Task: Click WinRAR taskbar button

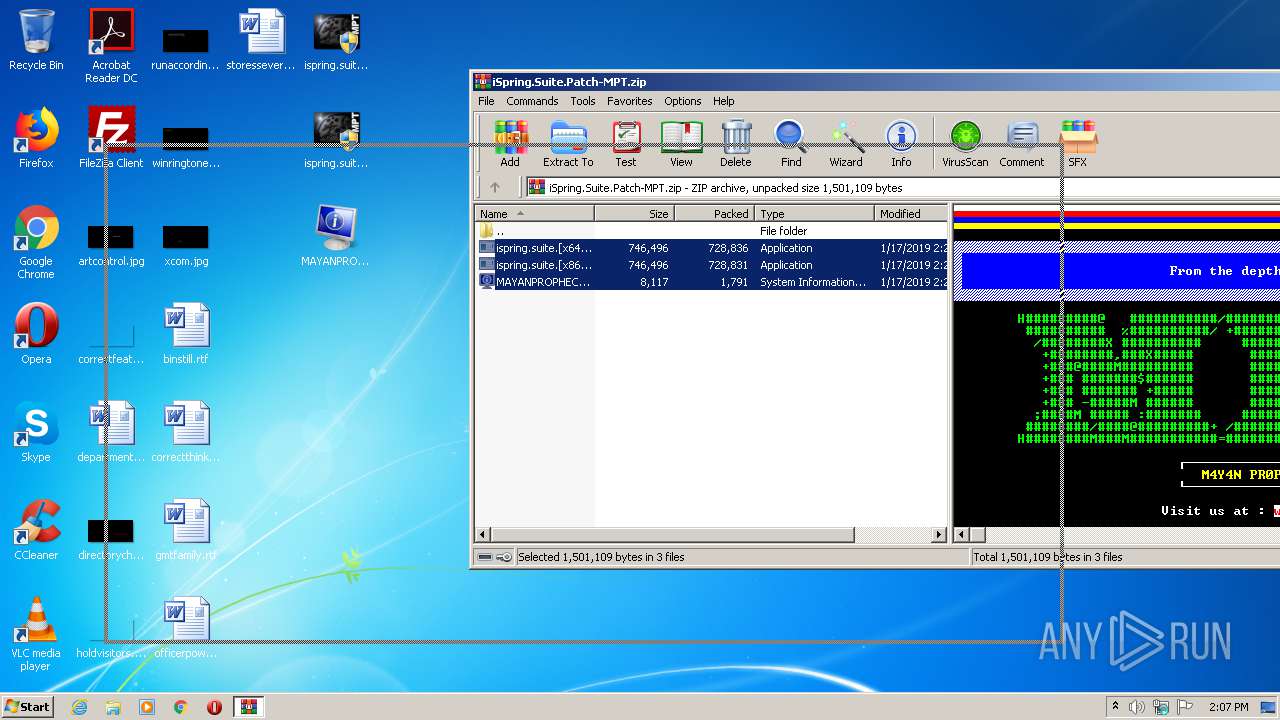Action: (249, 707)
